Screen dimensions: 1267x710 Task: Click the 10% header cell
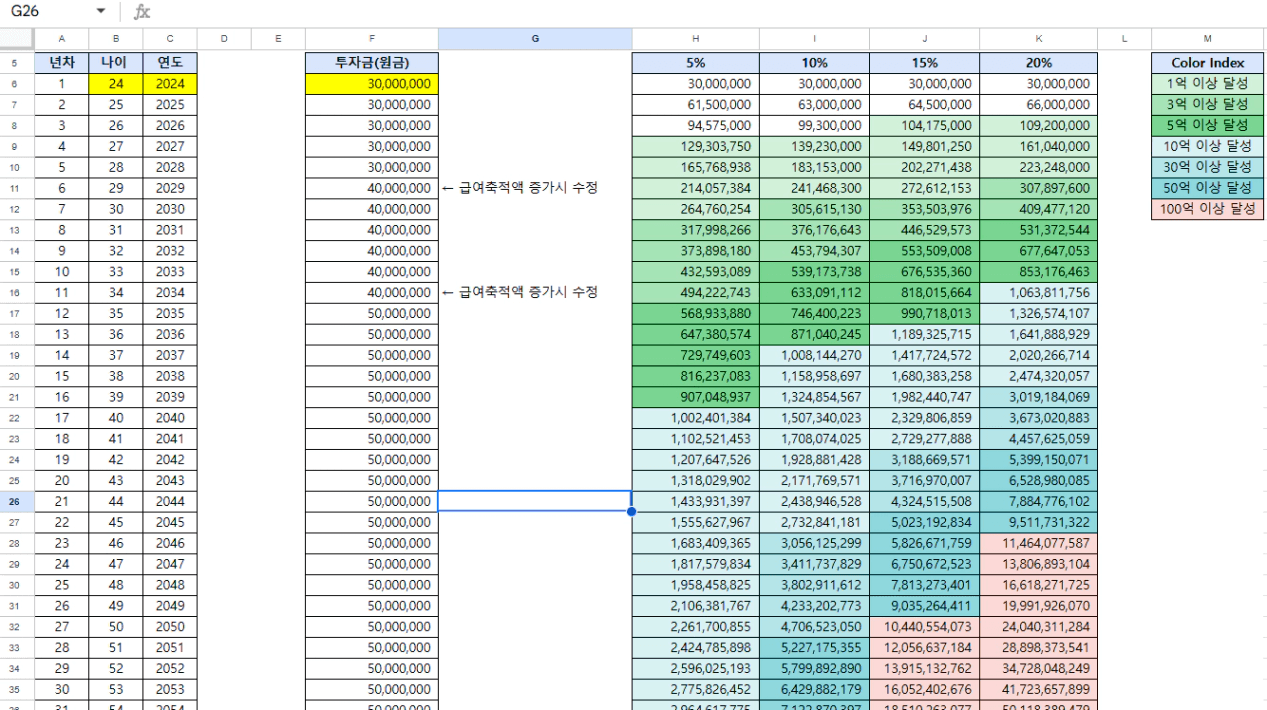click(815, 63)
